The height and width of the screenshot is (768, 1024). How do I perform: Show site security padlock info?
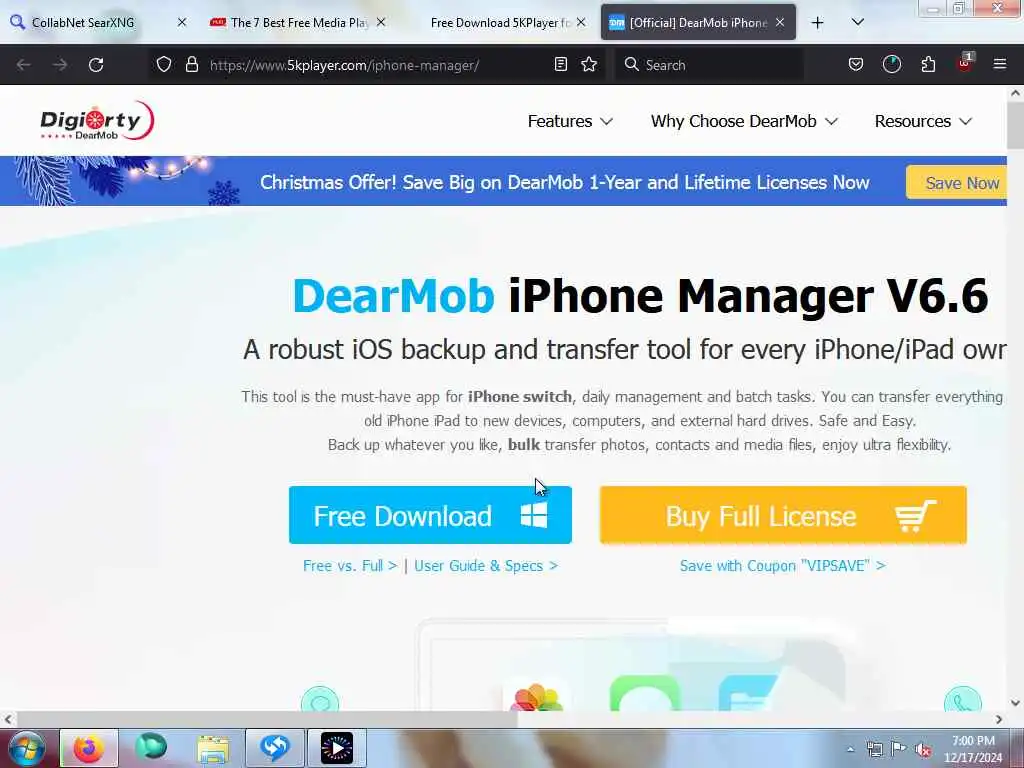point(191,65)
